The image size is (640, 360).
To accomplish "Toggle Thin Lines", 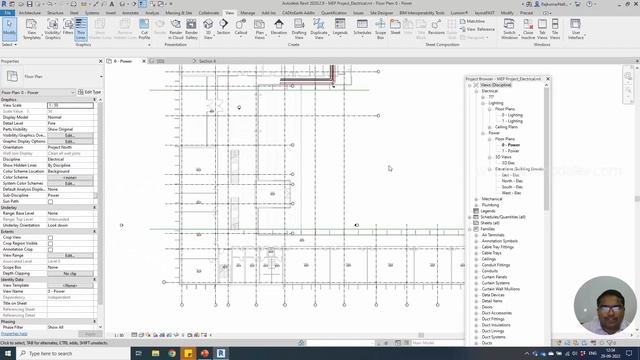I will point(81,29).
